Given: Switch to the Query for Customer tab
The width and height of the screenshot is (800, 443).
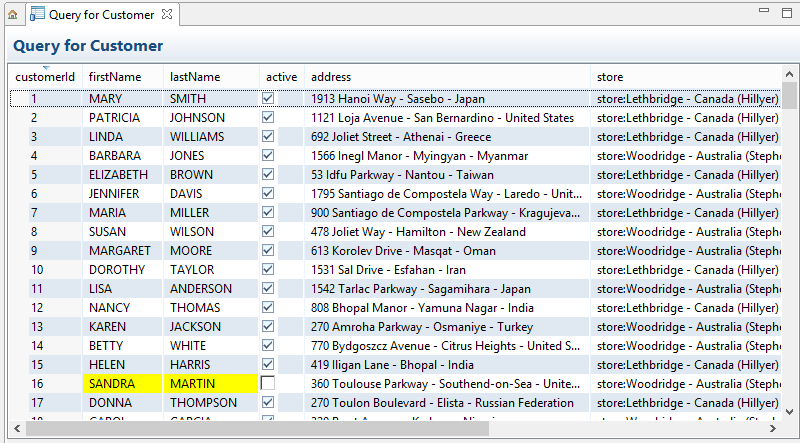Looking at the screenshot, I should pyautogui.click(x=100, y=15).
